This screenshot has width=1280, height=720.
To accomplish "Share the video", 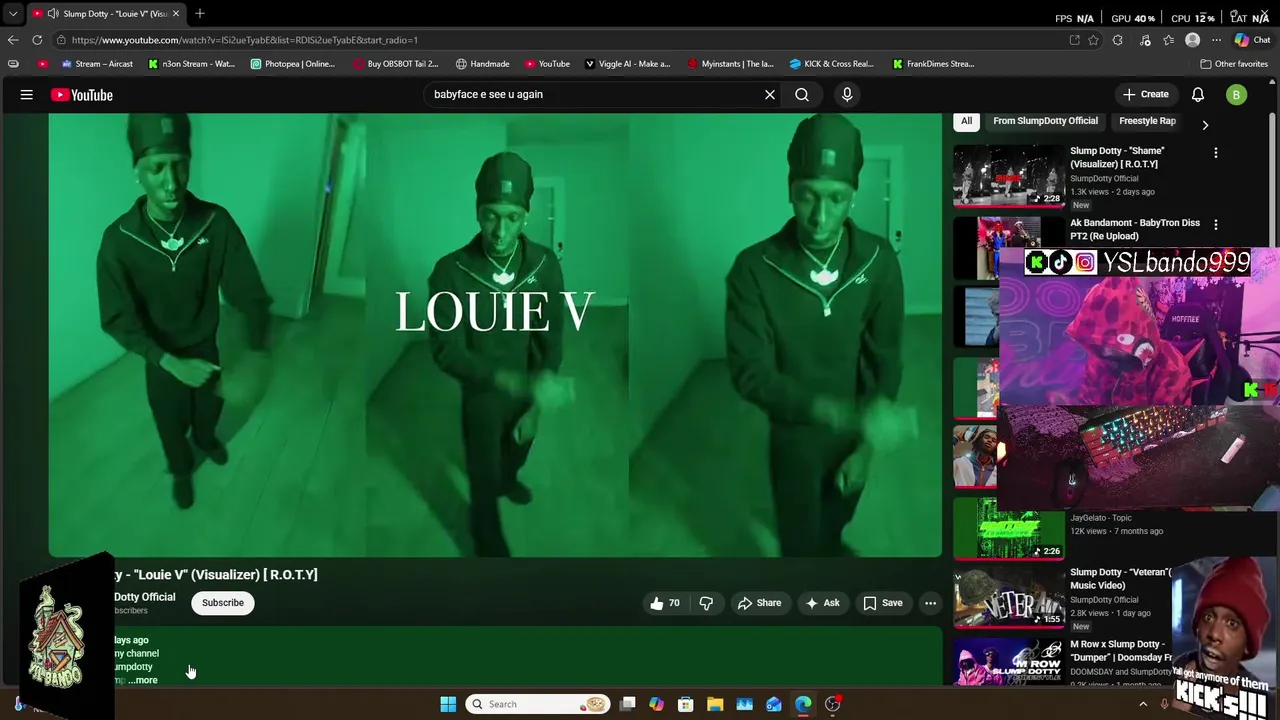I will click(760, 603).
